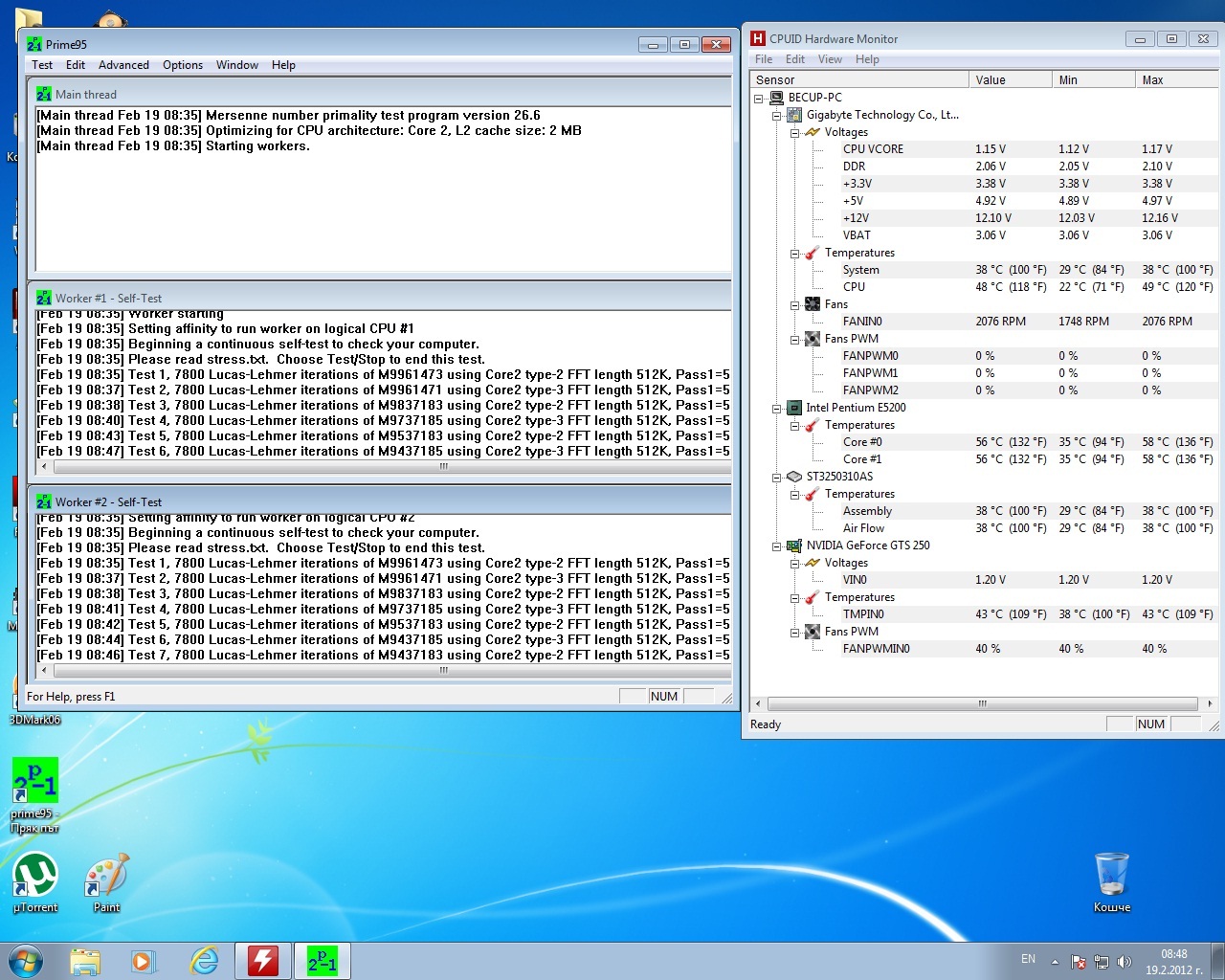Image resolution: width=1225 pixels, height=980 pixels.
Task: Click the Worker #1 window icon
Action: (44, 298)
